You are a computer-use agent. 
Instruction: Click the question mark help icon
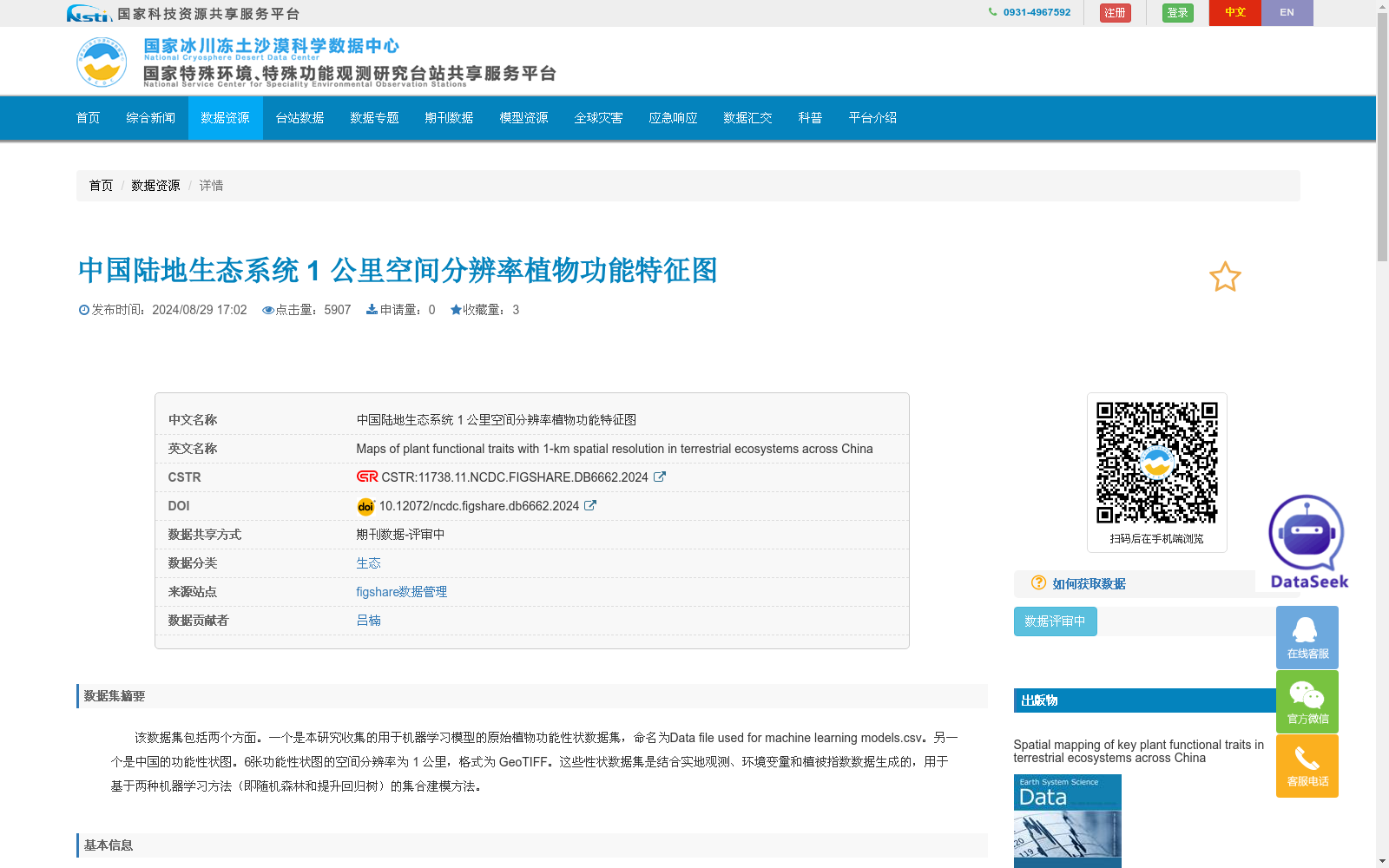pyautogui.click(x=1038, y=582)
